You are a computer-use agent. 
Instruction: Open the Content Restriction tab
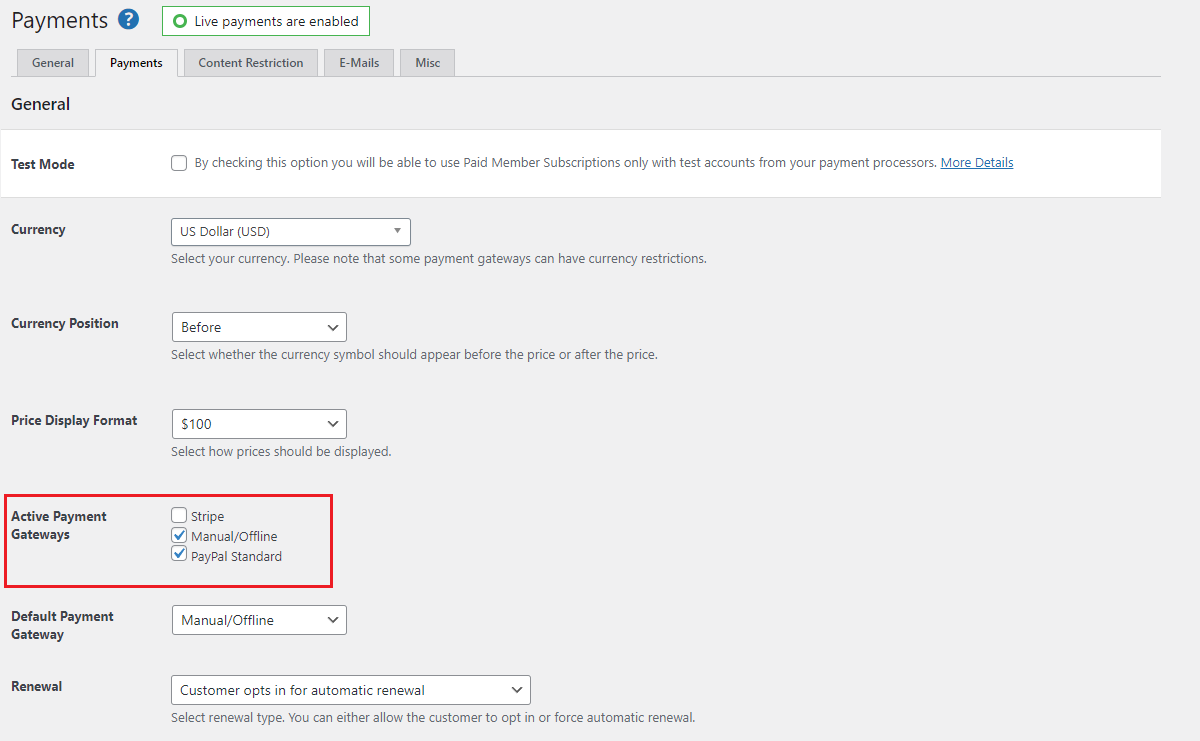250,63
